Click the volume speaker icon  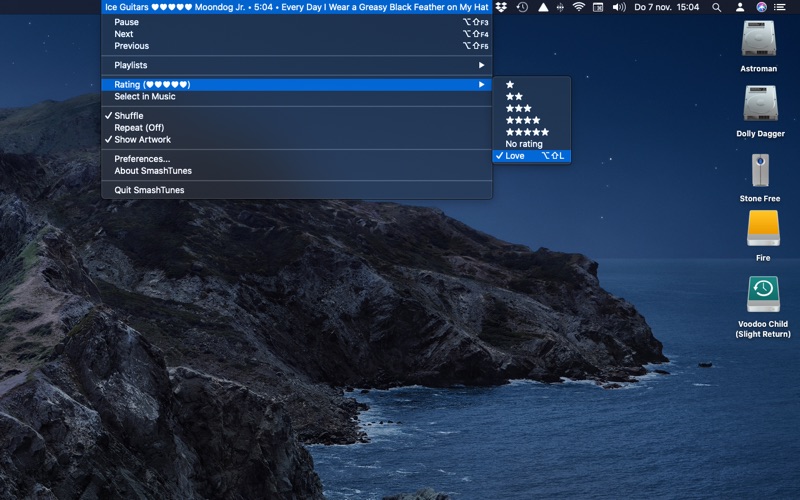[618, 7]
